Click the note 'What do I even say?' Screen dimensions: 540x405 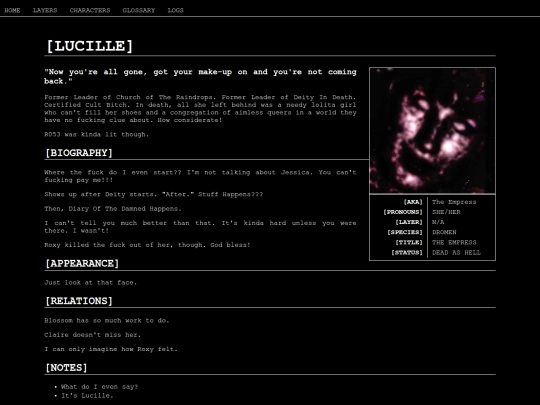100,387
